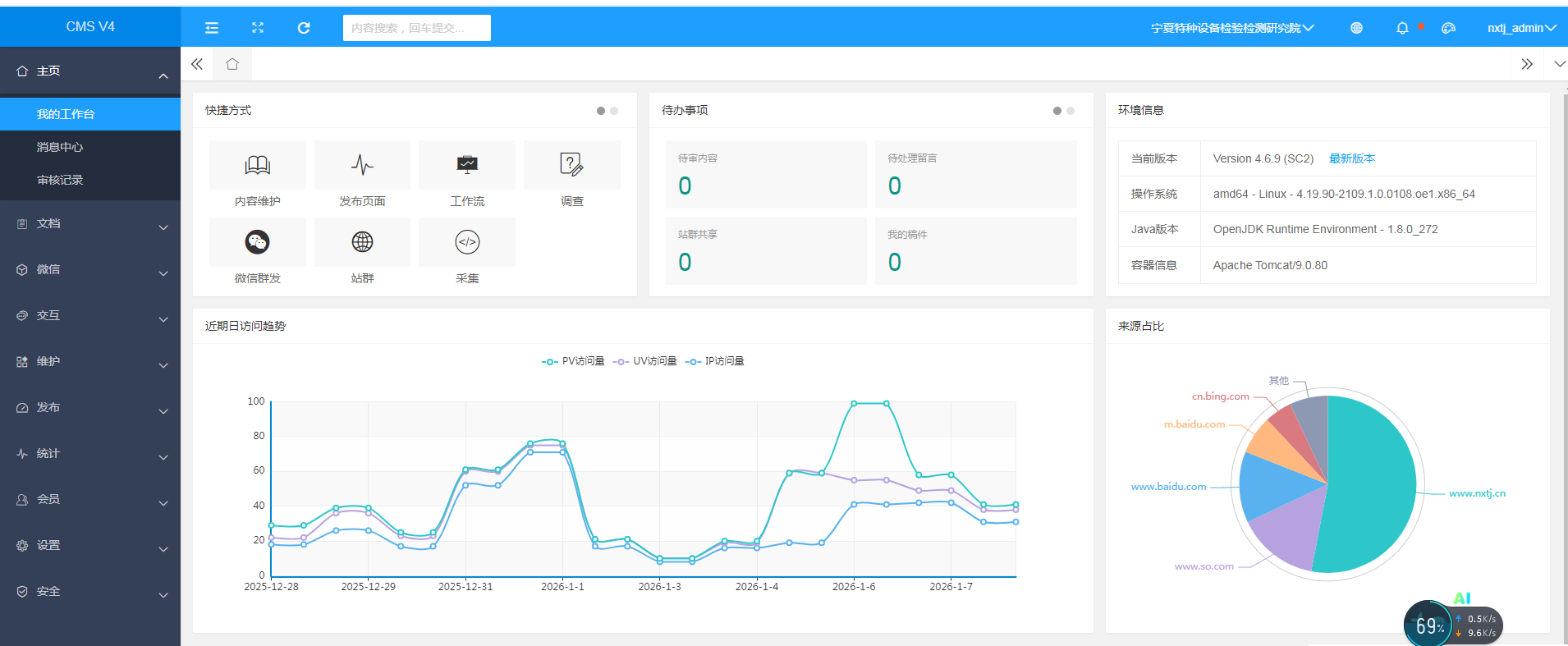
Task: Expand the 文档 sidebar menu
Action: click(x=90, y=224)
